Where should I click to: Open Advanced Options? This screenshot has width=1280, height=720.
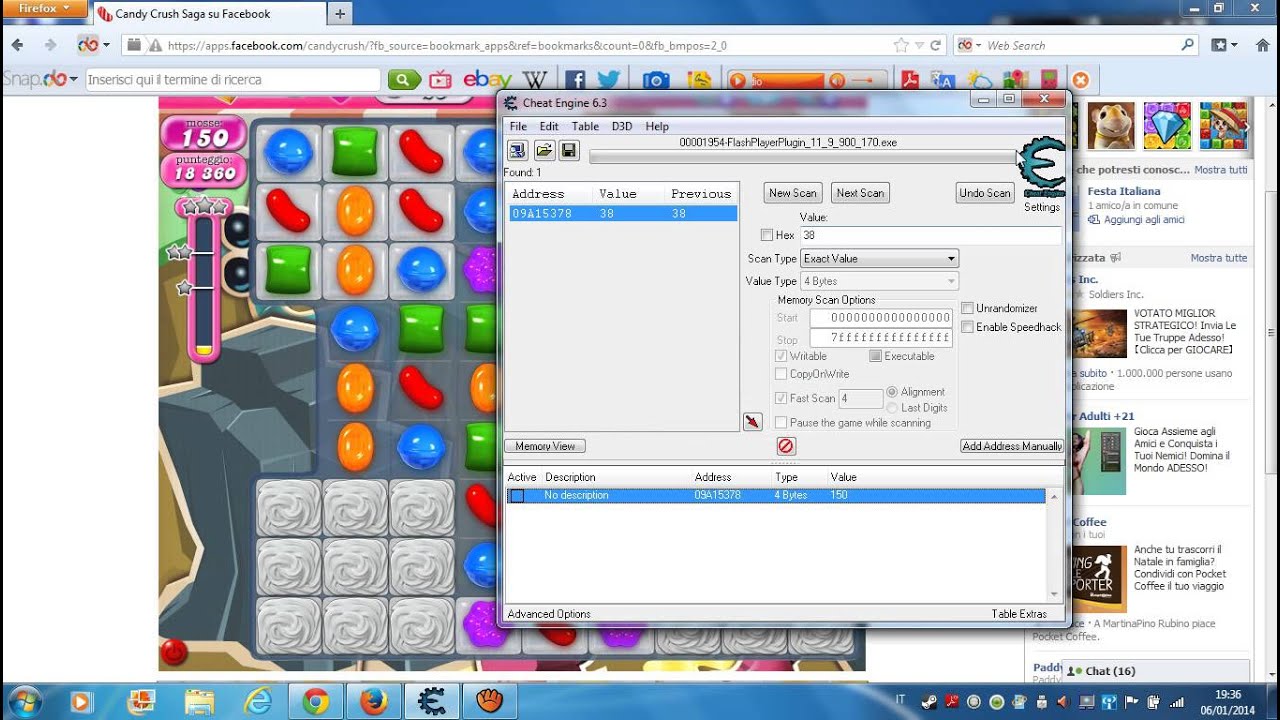coord(549,614)
